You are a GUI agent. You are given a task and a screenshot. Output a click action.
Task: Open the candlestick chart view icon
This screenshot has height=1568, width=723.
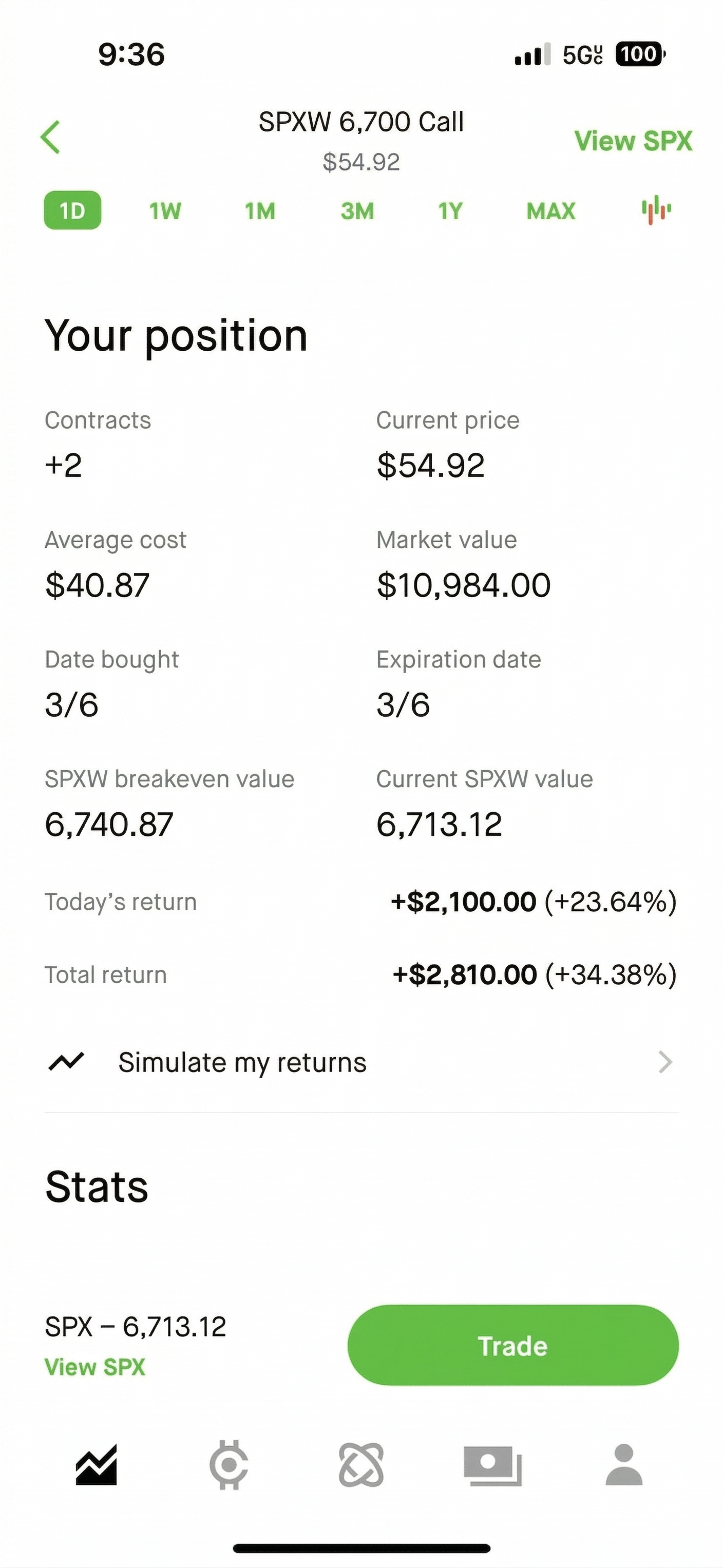click(656, 211)
